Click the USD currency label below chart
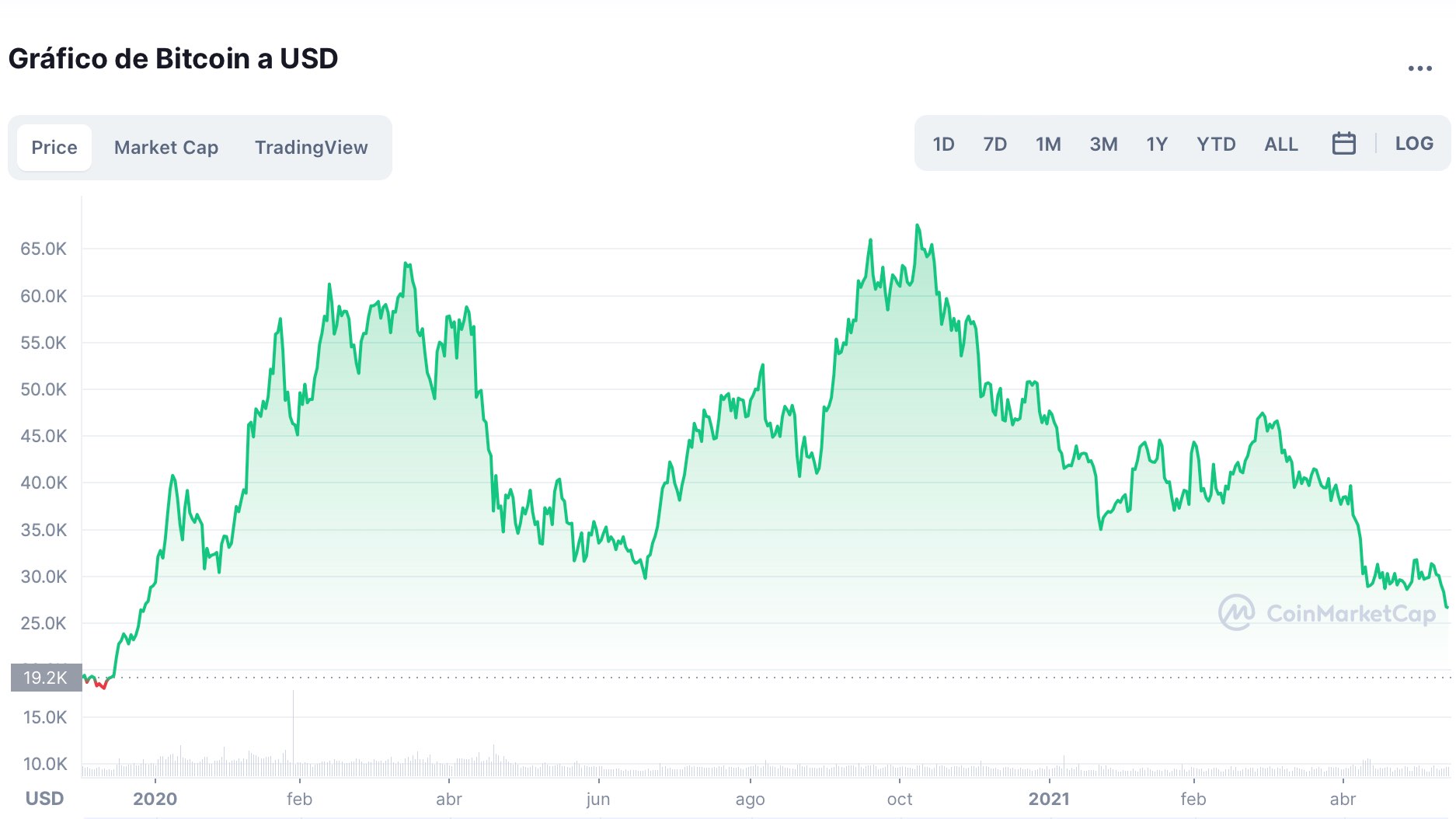The width and height of the screenshot is (1456, 819). click(44, 799)
